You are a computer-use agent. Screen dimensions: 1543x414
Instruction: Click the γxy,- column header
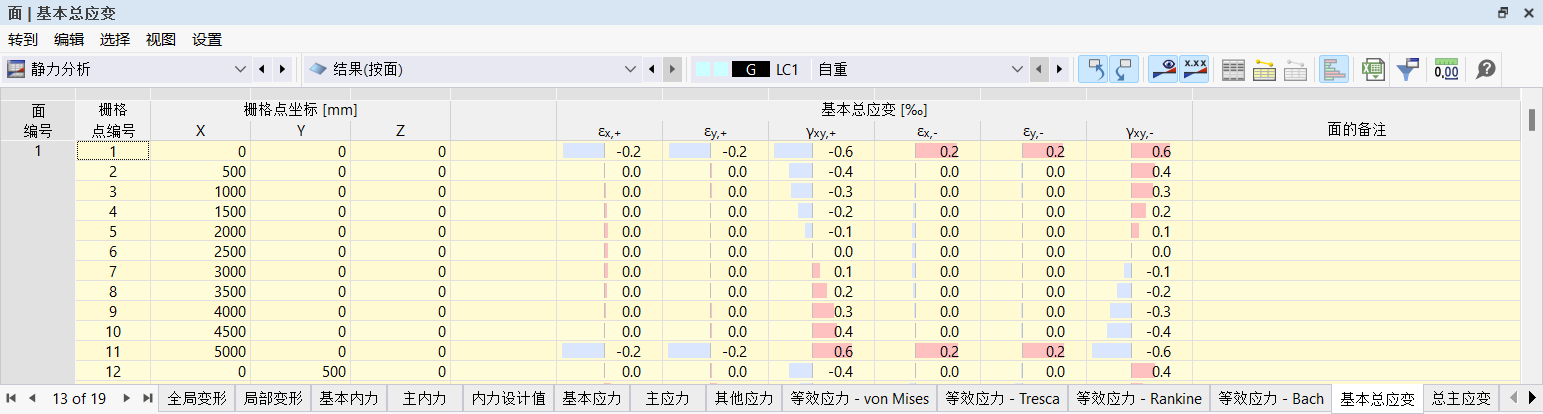[x=1139, y=130]
